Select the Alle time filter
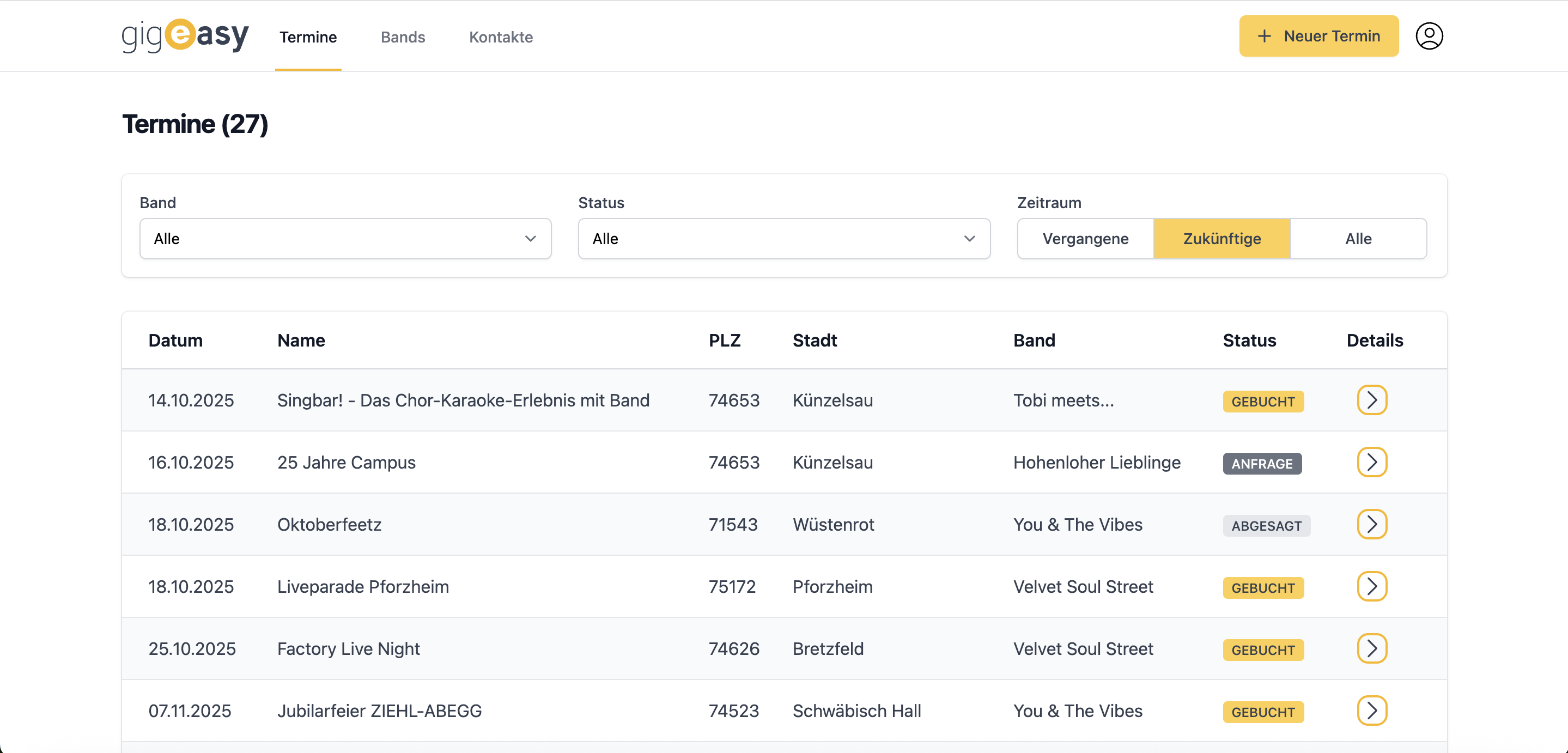This screenshot has height=753, width=1568. 1358,239
